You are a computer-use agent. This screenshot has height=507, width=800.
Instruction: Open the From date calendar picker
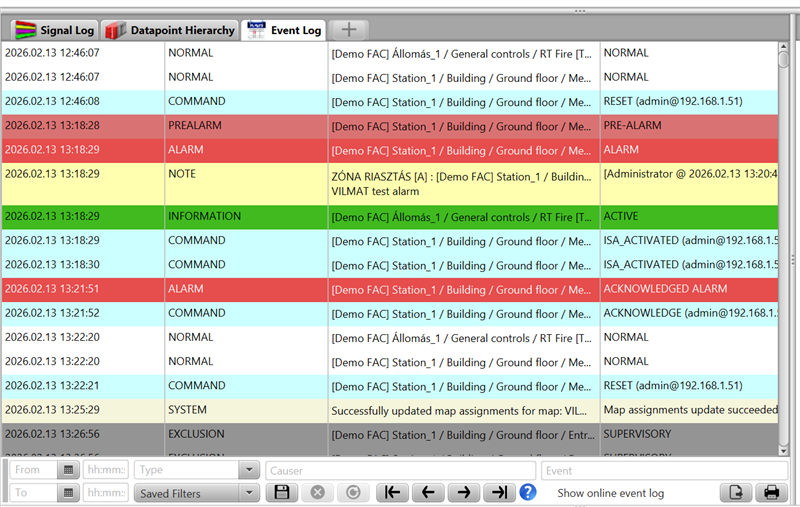pyautogui.click(x=69, y=470)
